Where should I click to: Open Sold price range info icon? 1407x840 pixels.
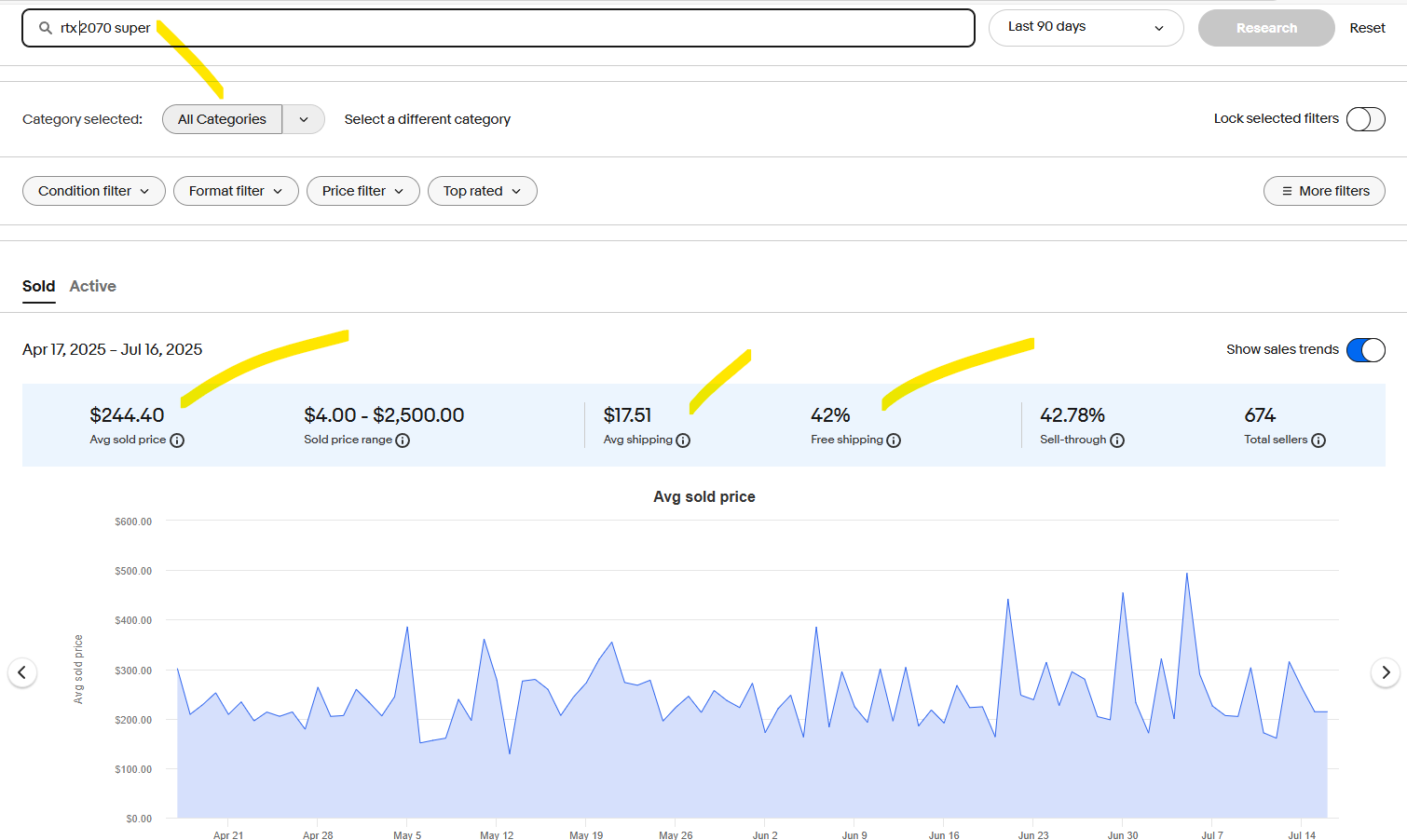pyautogui.click(x=403, y=440)
